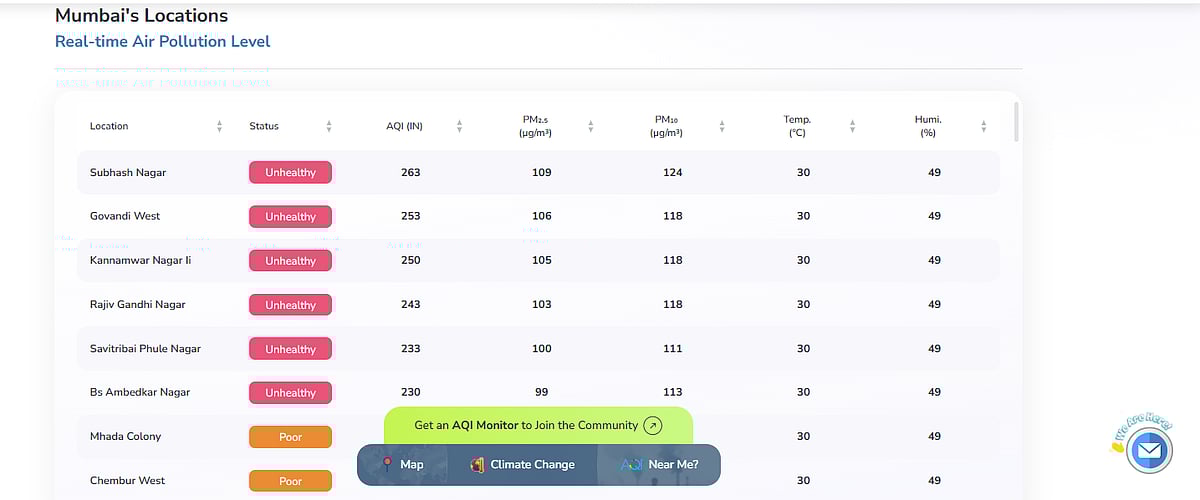This screenshot has height=500, width=1200.
Task: Sort by PM10 column arrows
Action: [721, 126]
